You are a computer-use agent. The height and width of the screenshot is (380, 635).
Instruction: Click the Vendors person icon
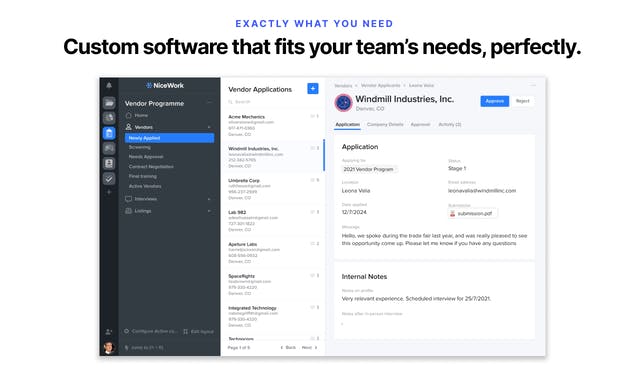pyautogui.click(x=128, y=127)
